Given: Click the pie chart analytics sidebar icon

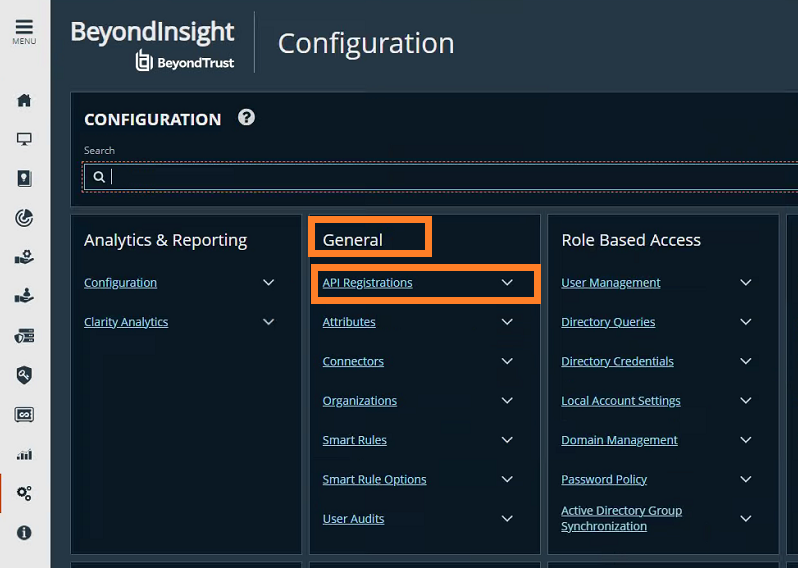Looking at the screenshot, I should coord(24,218).
